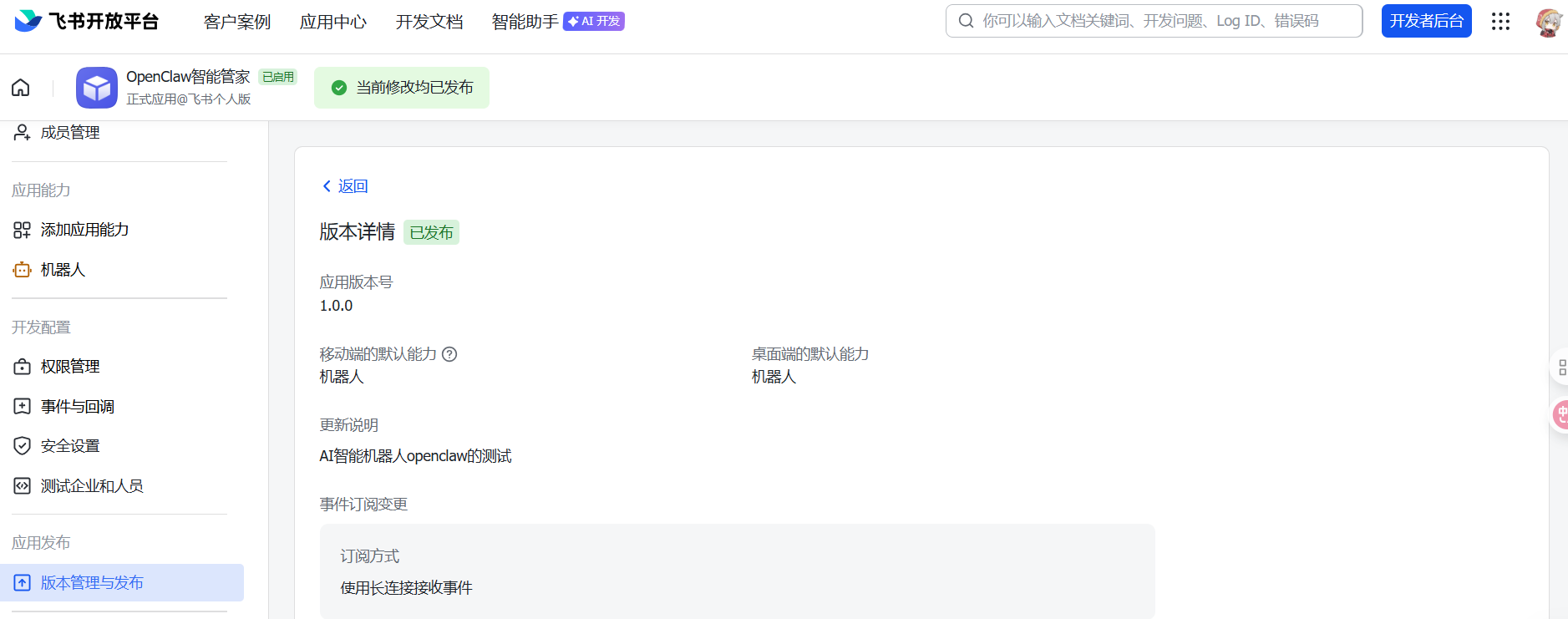Click the test enterprise code icon
The width and height of the screenshot is (1568, 619).
coord(23,486)
